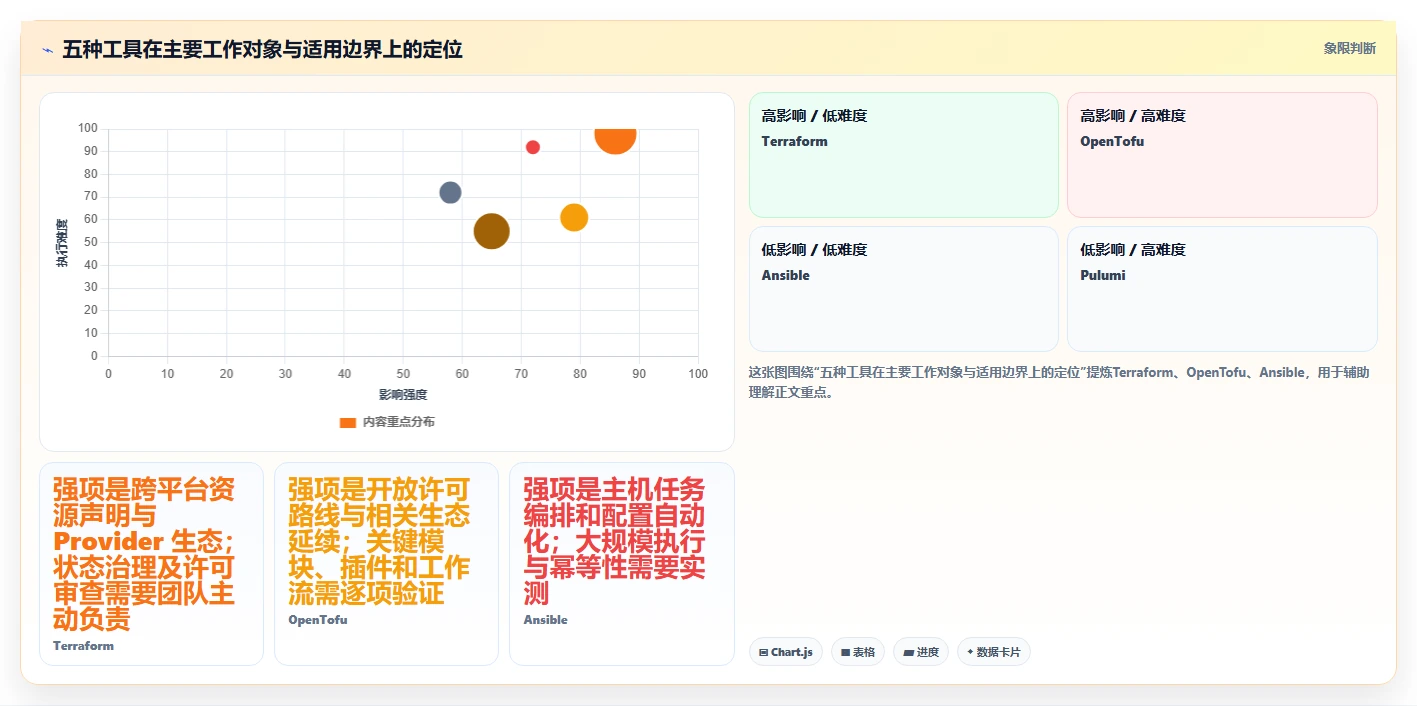Click the 表格 tag chip

point(858,652)
